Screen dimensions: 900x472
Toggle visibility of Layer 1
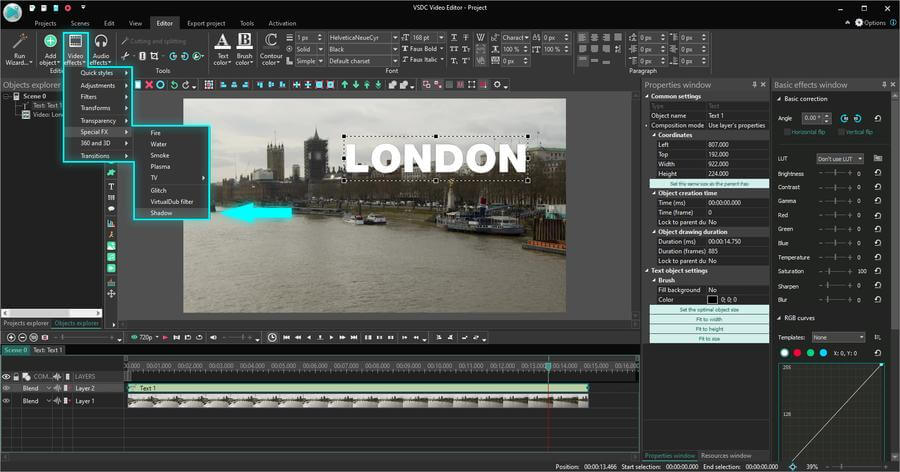[x=6, y=401]
